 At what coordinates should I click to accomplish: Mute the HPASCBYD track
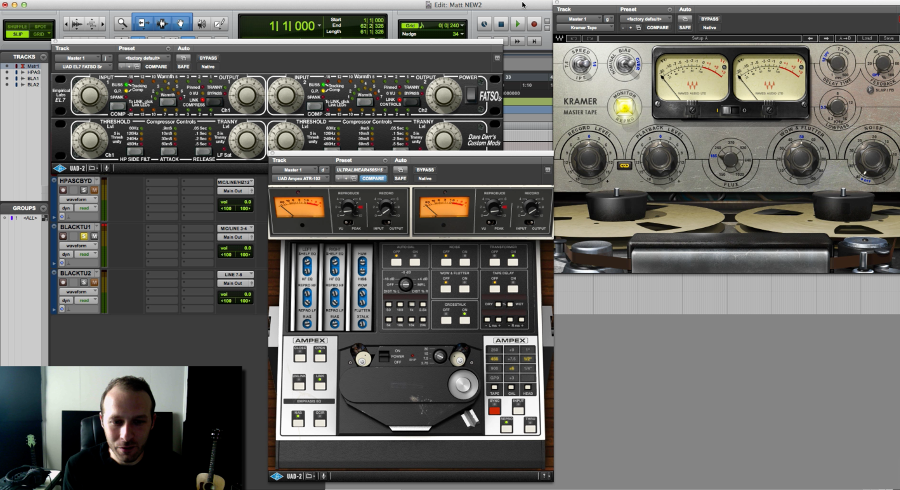coord(94,190)
